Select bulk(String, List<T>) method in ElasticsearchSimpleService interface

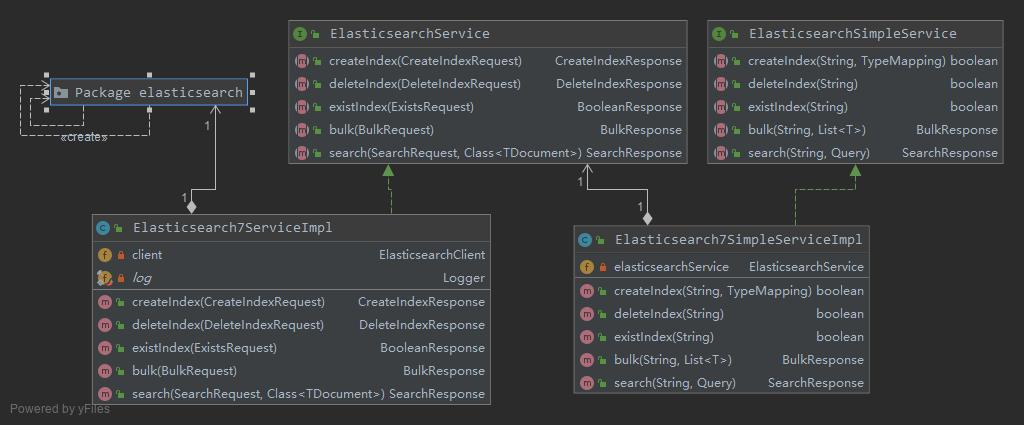807,130
